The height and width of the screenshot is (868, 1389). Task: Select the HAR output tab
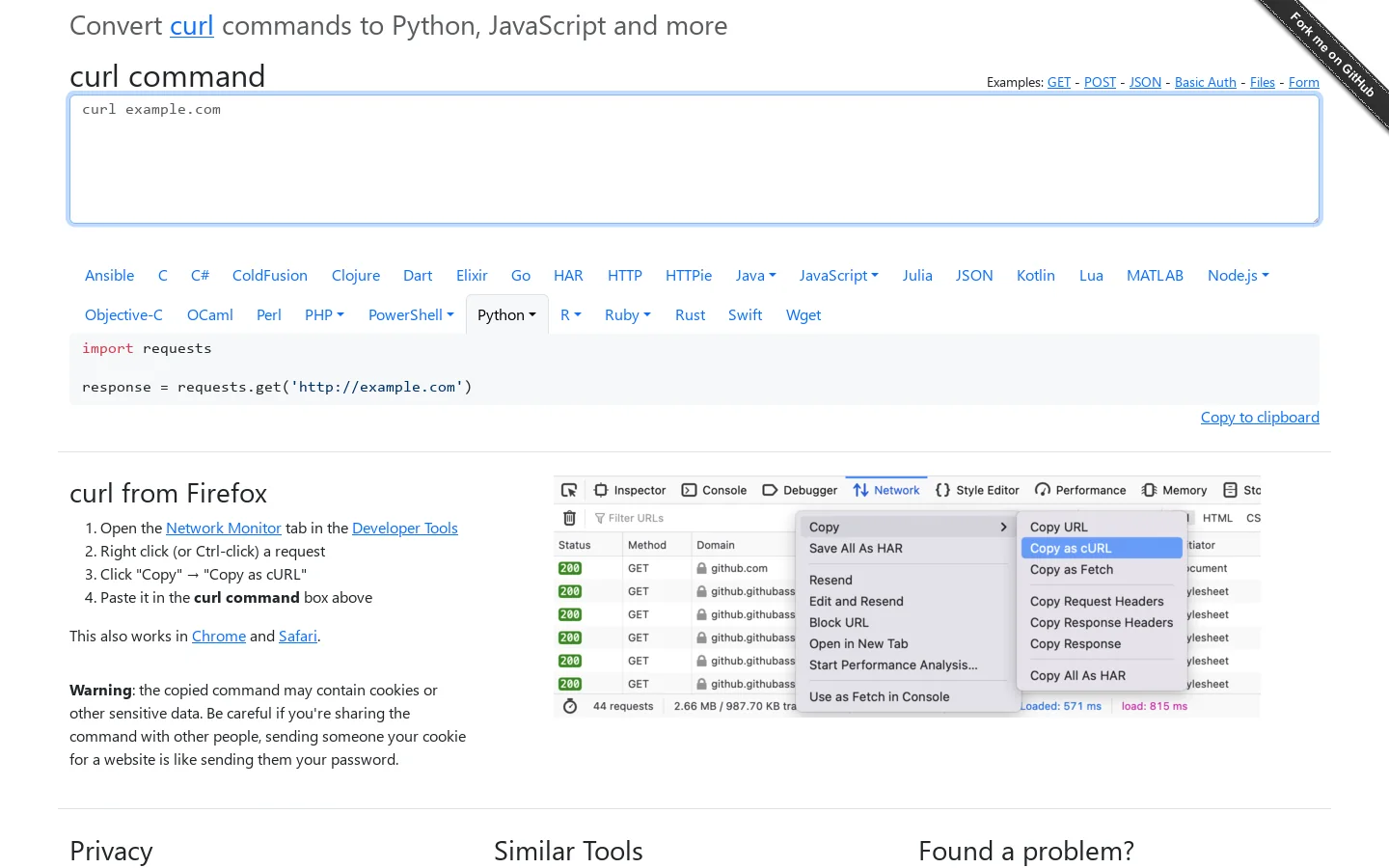568,276
